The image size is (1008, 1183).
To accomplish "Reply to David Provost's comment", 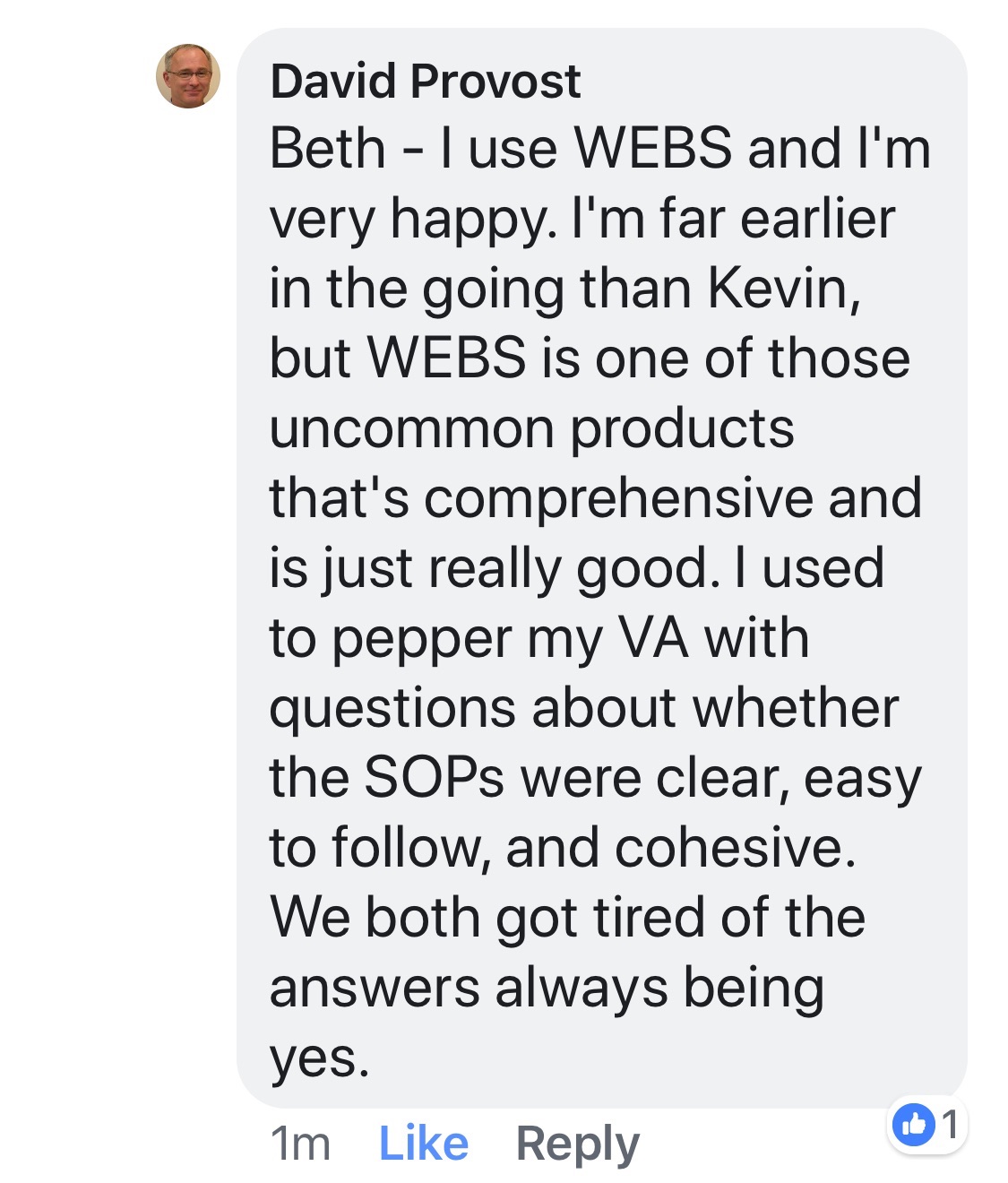I will coord(578,1145).
